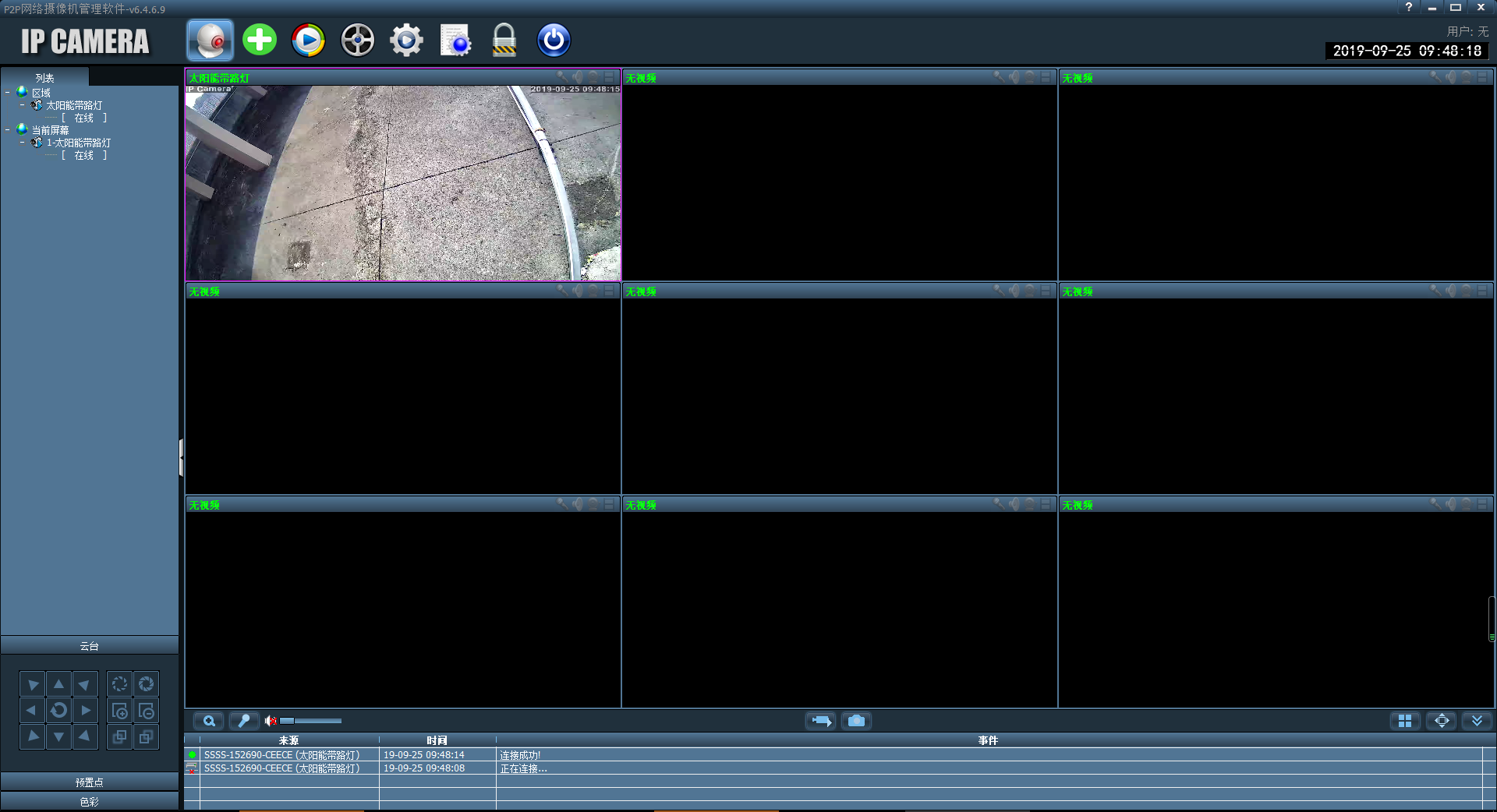Collapse the 当前屏幕 tree node
This screenshot has height=812, width=1497.
pyautogui.click(x=8, y=130)
